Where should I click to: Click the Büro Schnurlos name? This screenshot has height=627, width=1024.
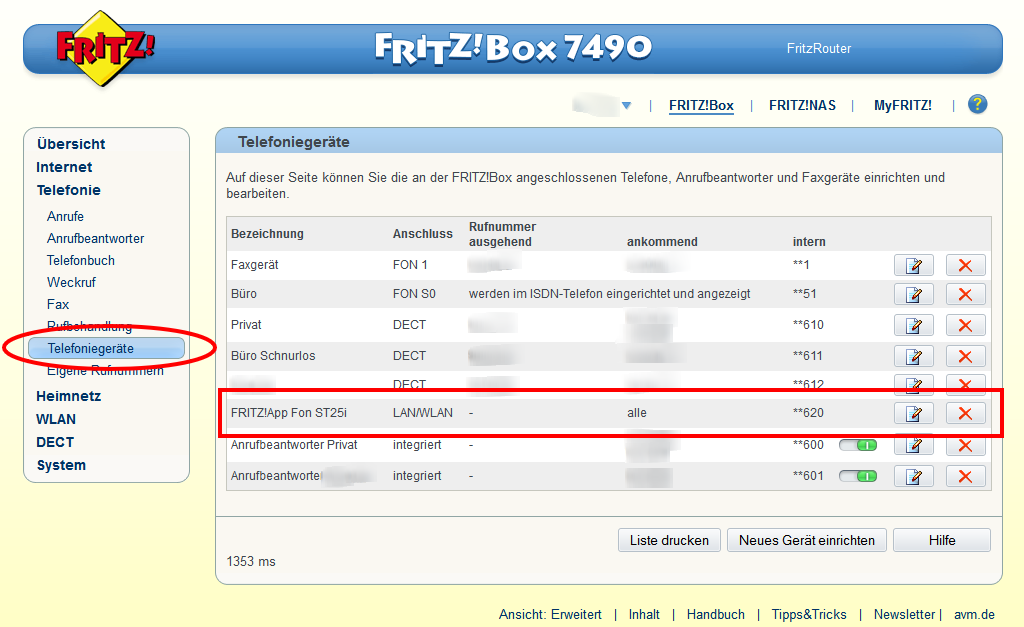click(273, 356)
